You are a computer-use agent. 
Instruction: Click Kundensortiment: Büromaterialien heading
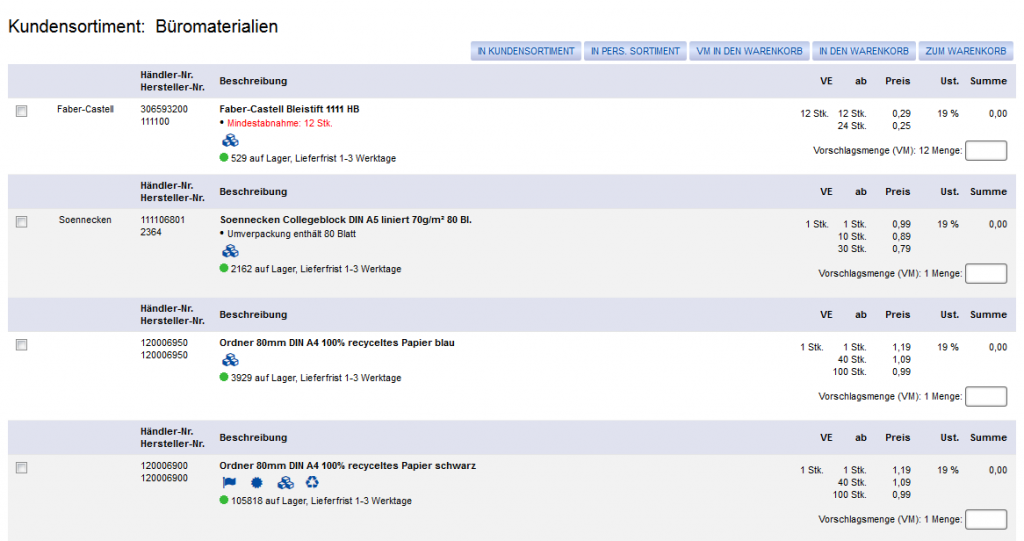[x=143, y=26]
